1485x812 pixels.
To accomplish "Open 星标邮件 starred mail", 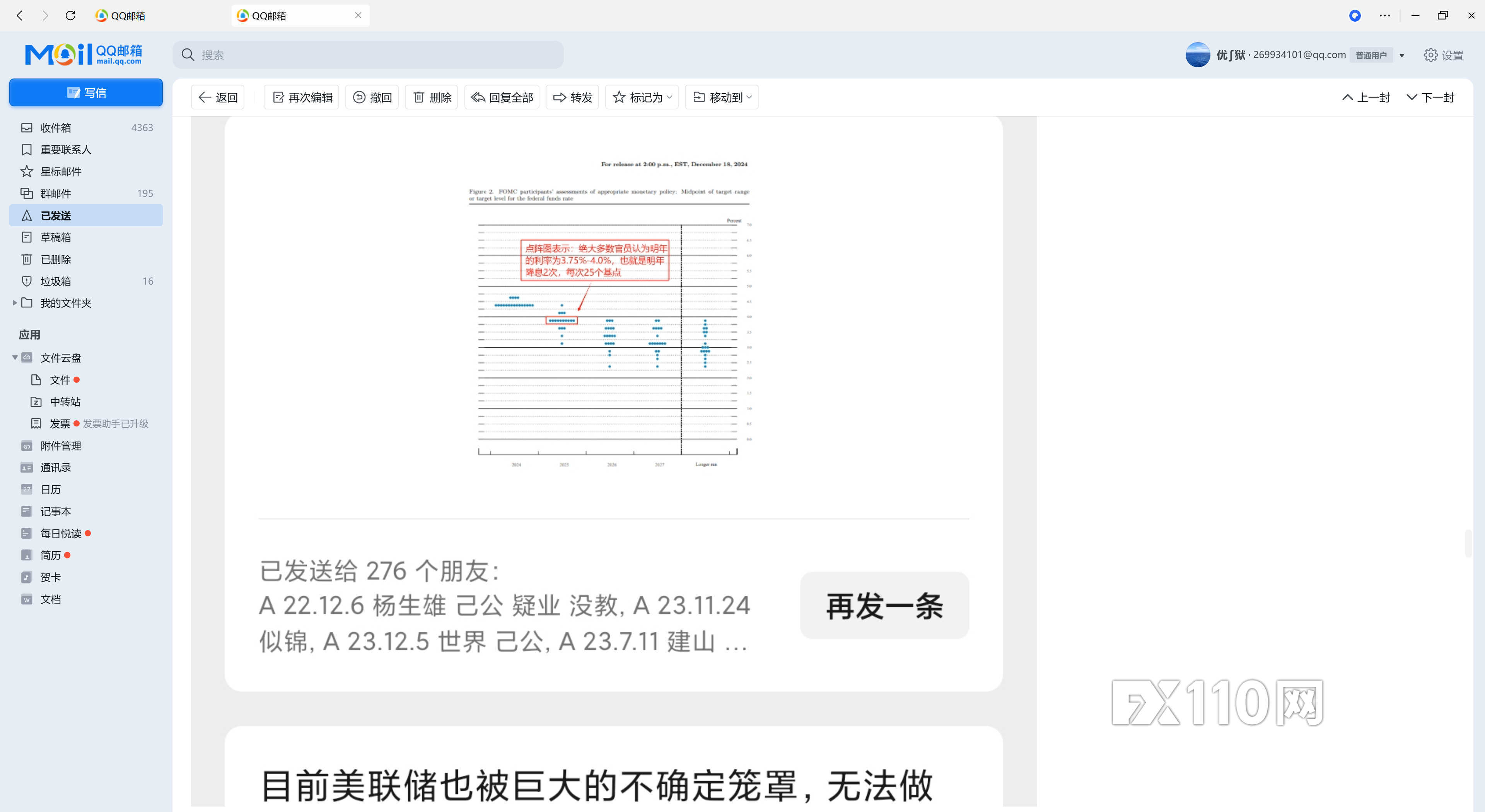I will point(86,172).
